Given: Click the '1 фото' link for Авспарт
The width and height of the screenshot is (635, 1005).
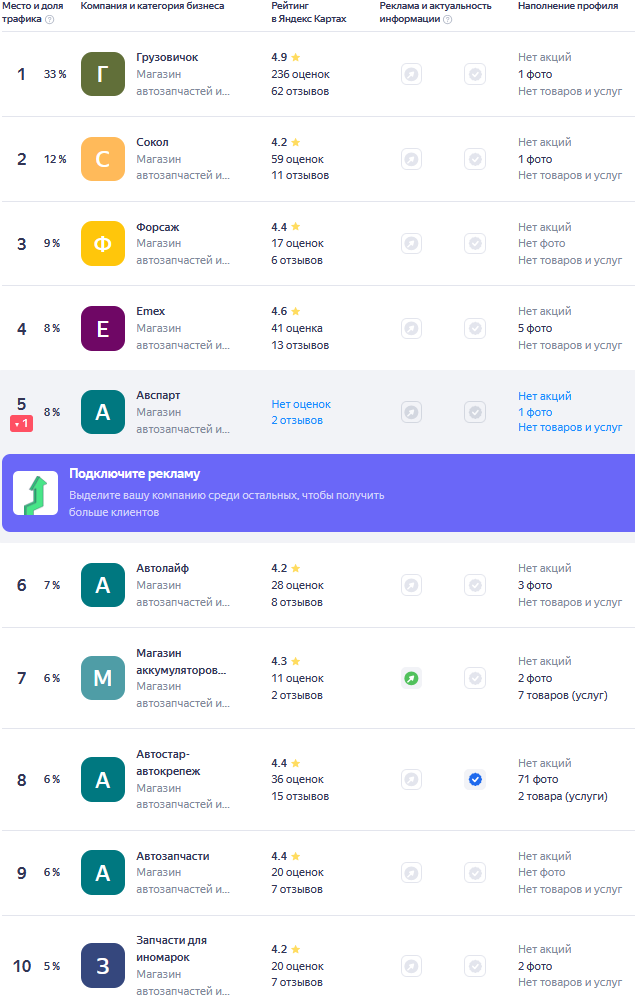Looking at the screenshot, I should pyautogui.click(x=535, y=412).
